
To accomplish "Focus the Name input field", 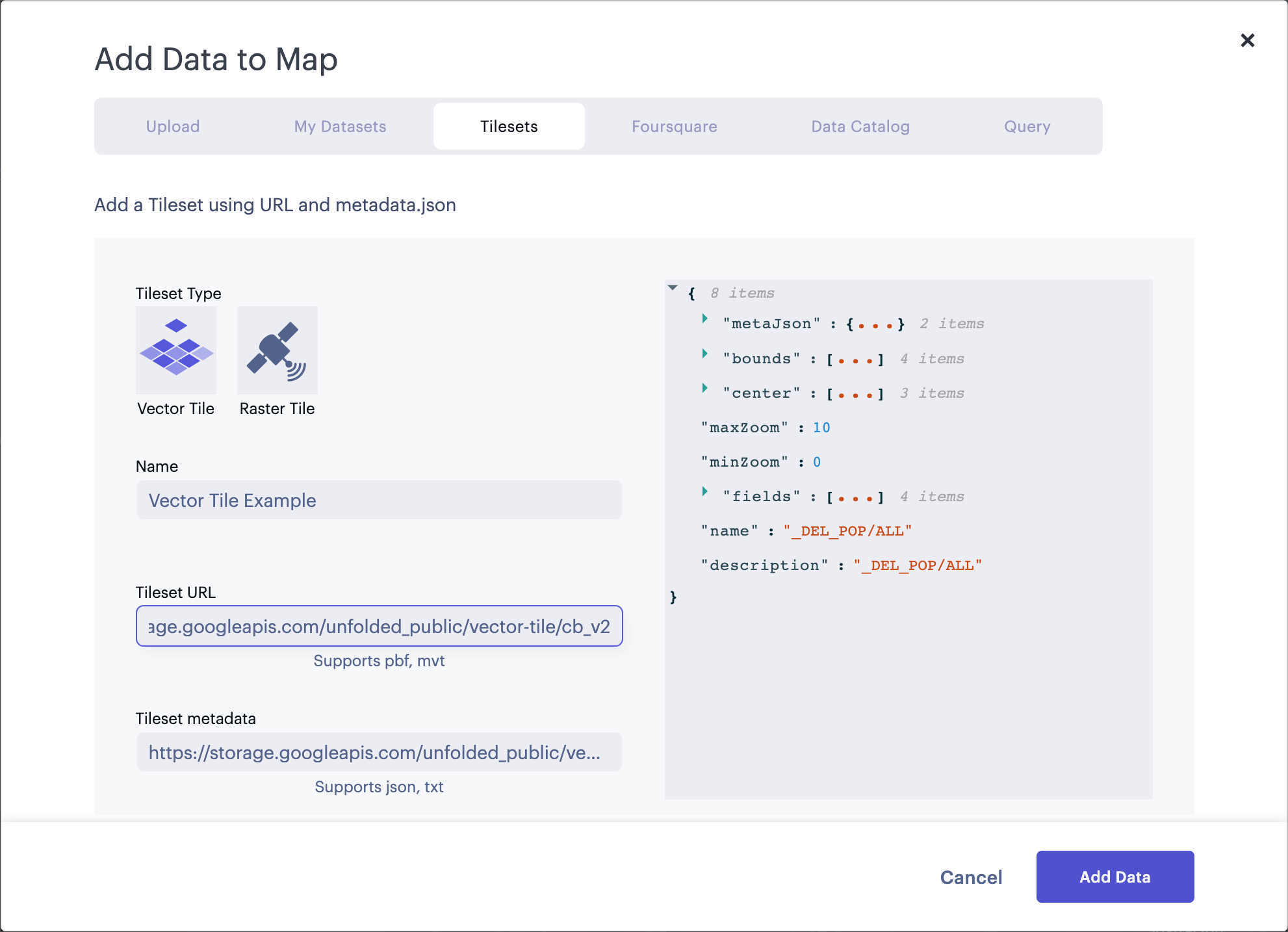I will click(x=379, y=500).
